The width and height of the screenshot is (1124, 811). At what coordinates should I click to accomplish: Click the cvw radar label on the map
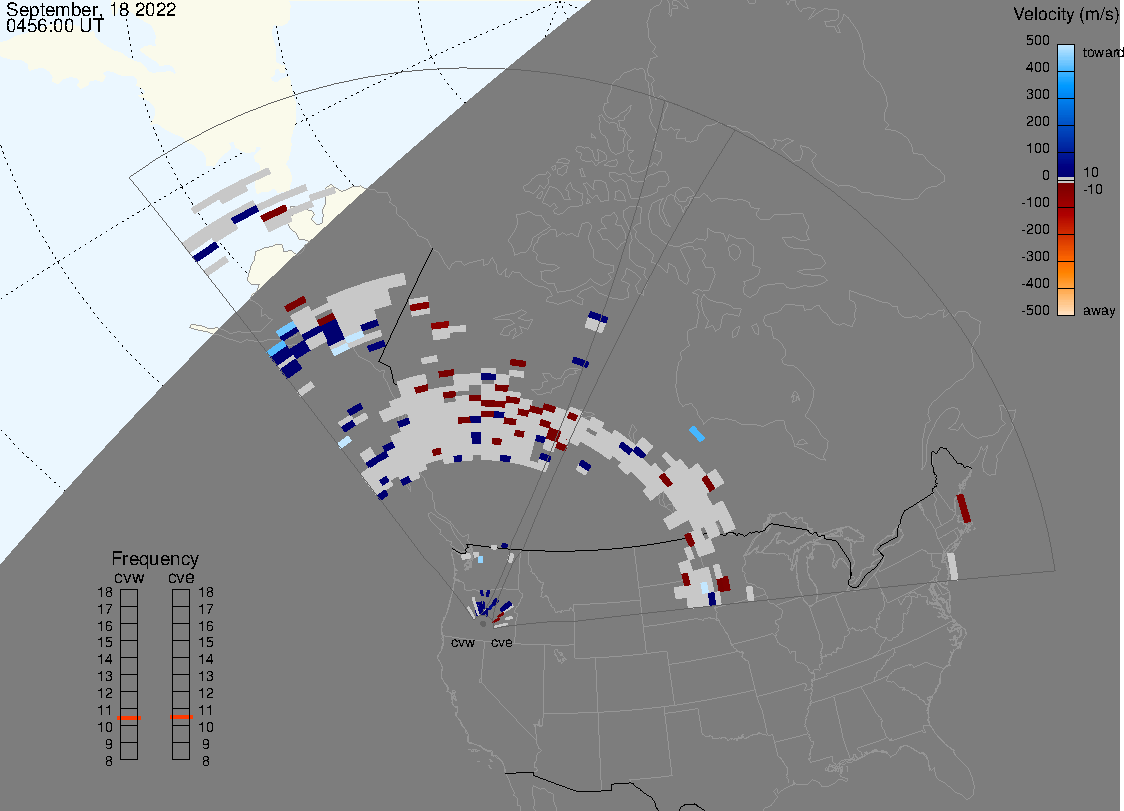tap(463, 642)
